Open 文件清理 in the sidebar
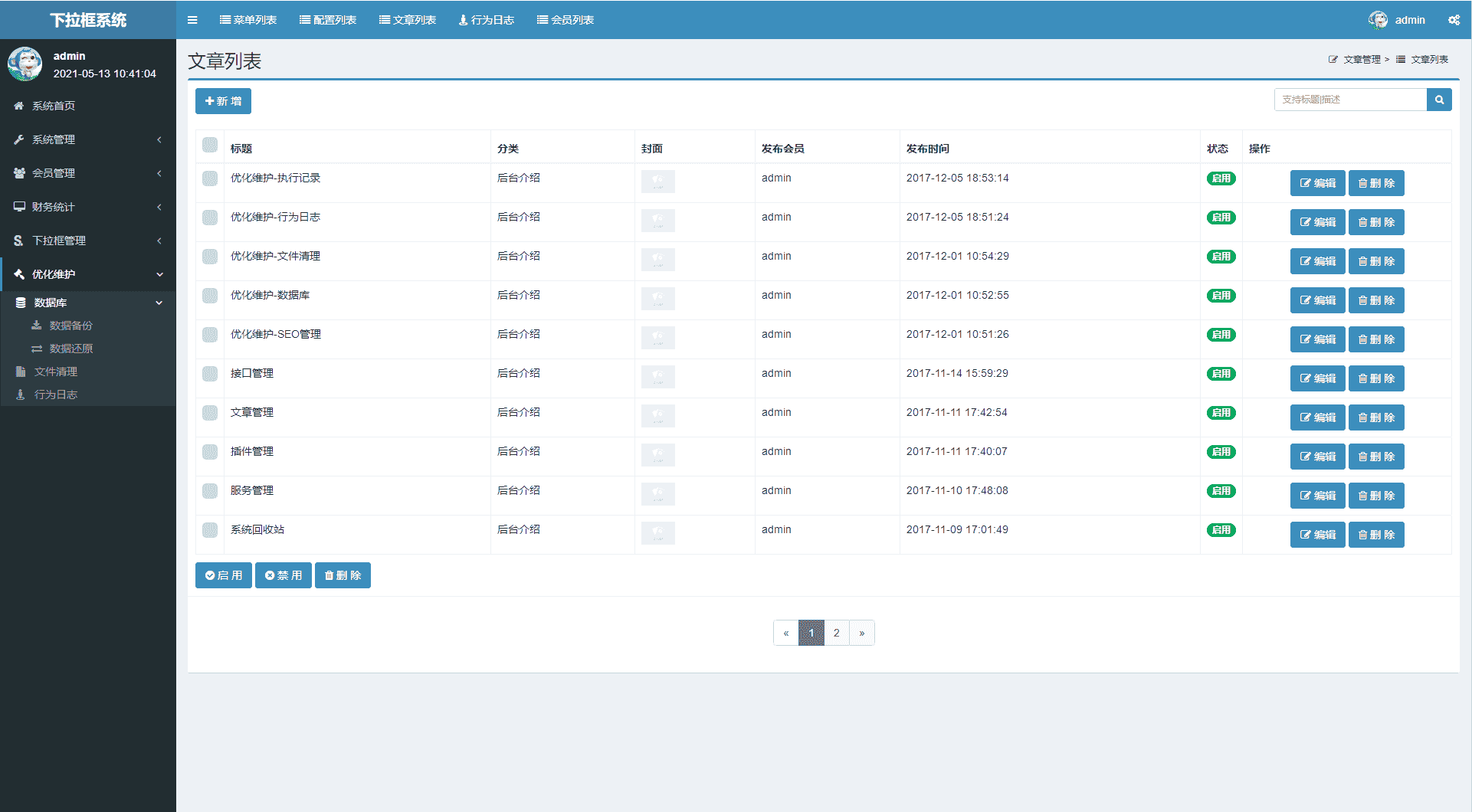This screenshot has width=1472, height=812. pyautogui.click(x=55, y=372)
